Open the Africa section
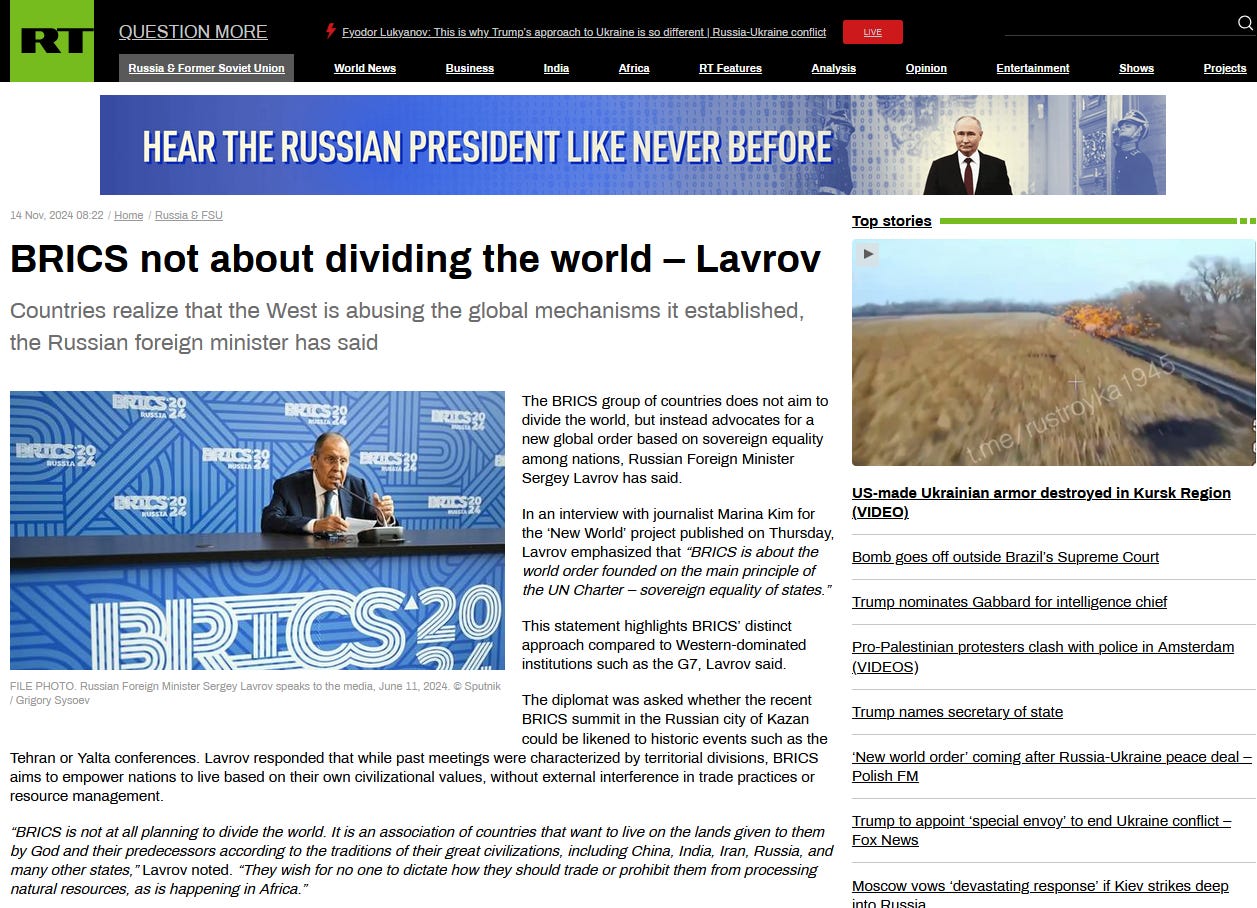 [x=634, y=68]
